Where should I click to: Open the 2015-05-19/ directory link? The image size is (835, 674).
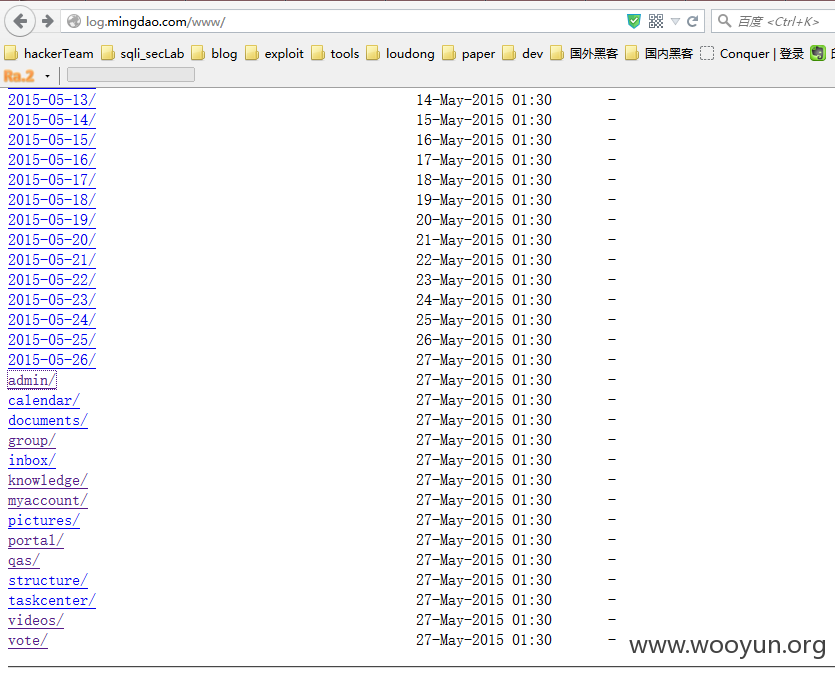pos(52,219)
